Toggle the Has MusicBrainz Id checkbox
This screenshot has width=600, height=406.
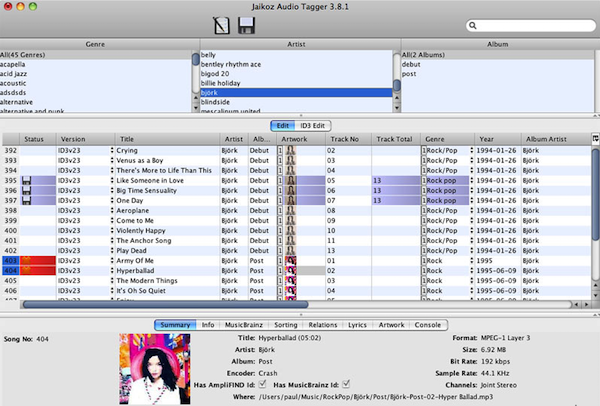(x=345, y=385)
